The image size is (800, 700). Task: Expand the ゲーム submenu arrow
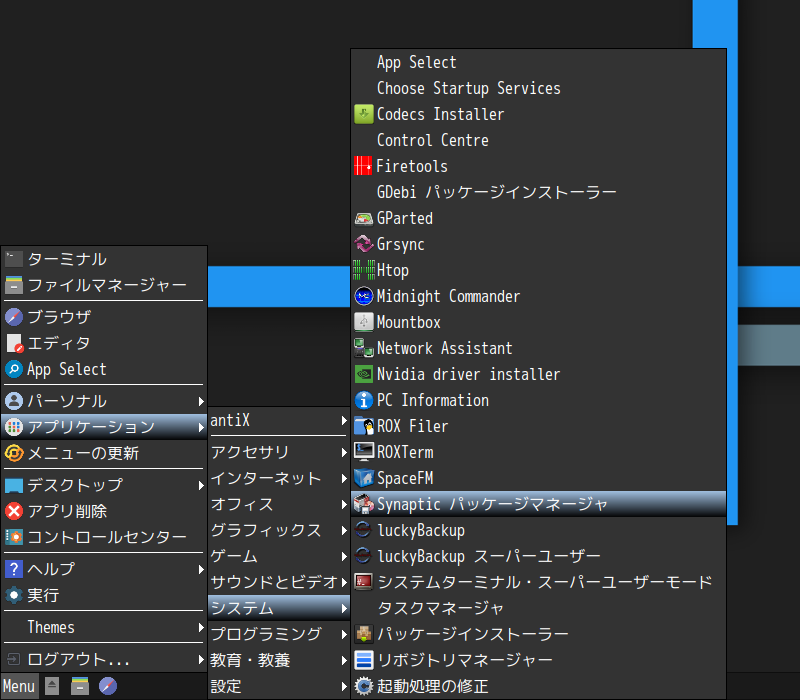click(344, 556)
